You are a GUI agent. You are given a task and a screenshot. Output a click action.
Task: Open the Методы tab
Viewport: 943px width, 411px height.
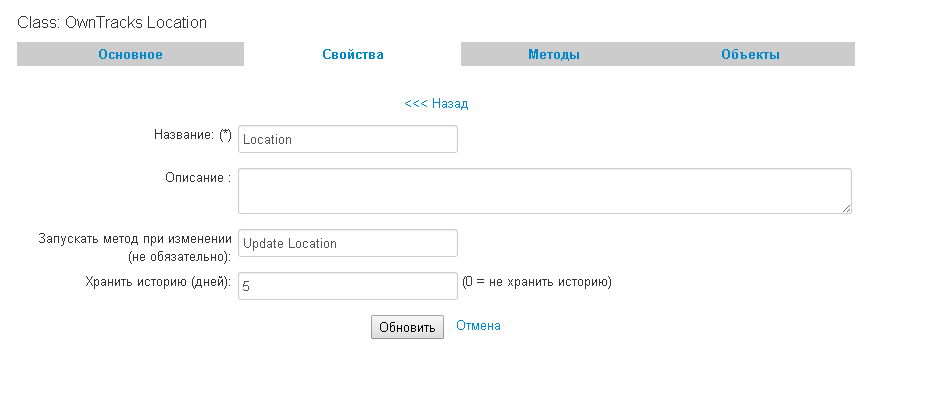pyautogui.click(x=554, y=55)
